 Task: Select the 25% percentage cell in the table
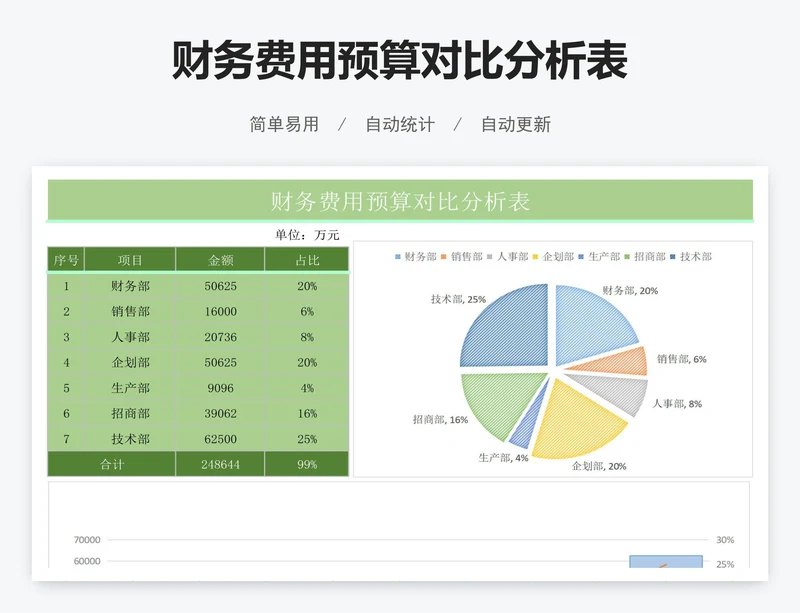tap(307, 439)
